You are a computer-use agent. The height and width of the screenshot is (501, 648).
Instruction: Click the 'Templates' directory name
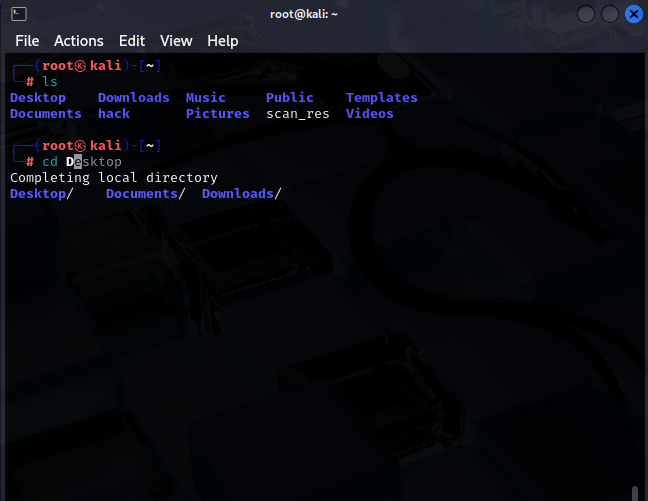382,98
